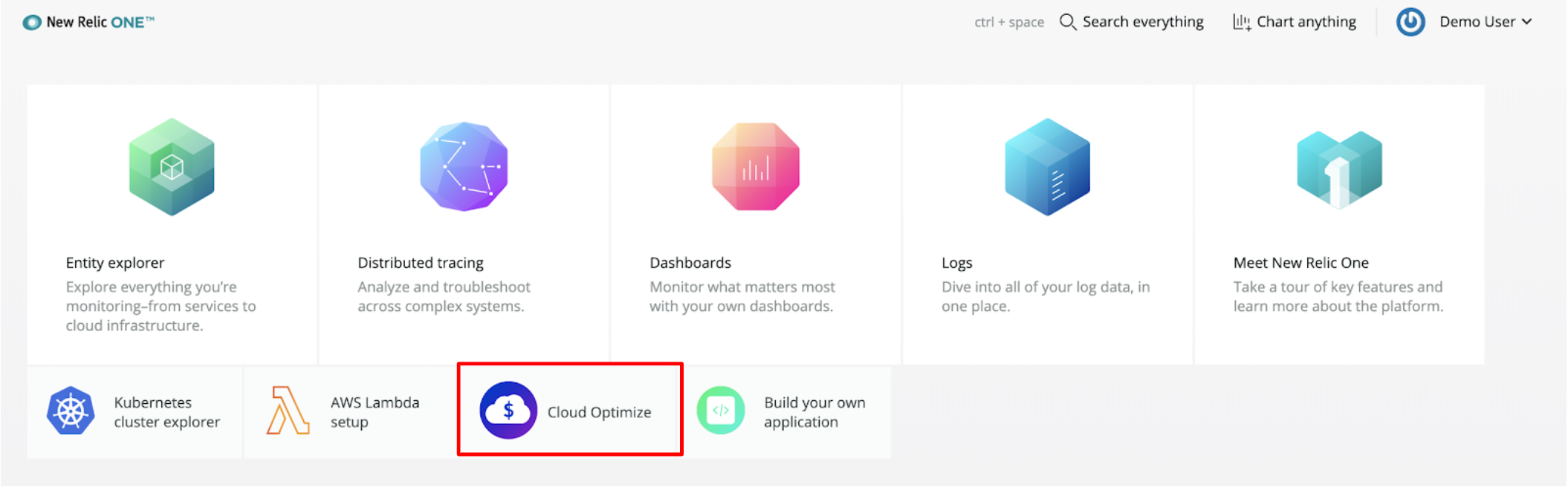Click the Entity explorer description text
The image size is (1568, 490).
click(161, 306)
